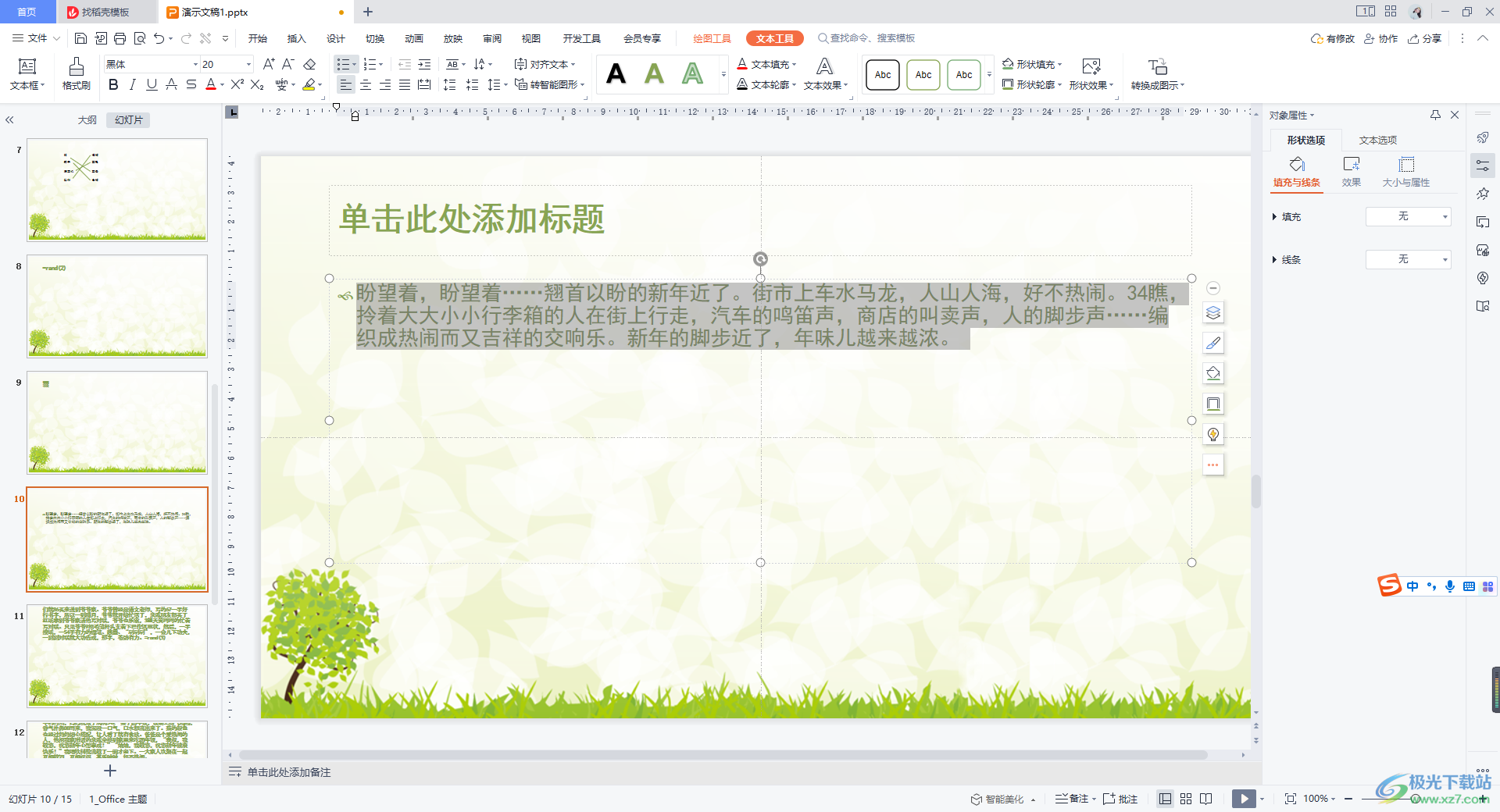The image size is (1500, 812).
Task: Click the Undo arrow icon
Action: coord(159,38)
